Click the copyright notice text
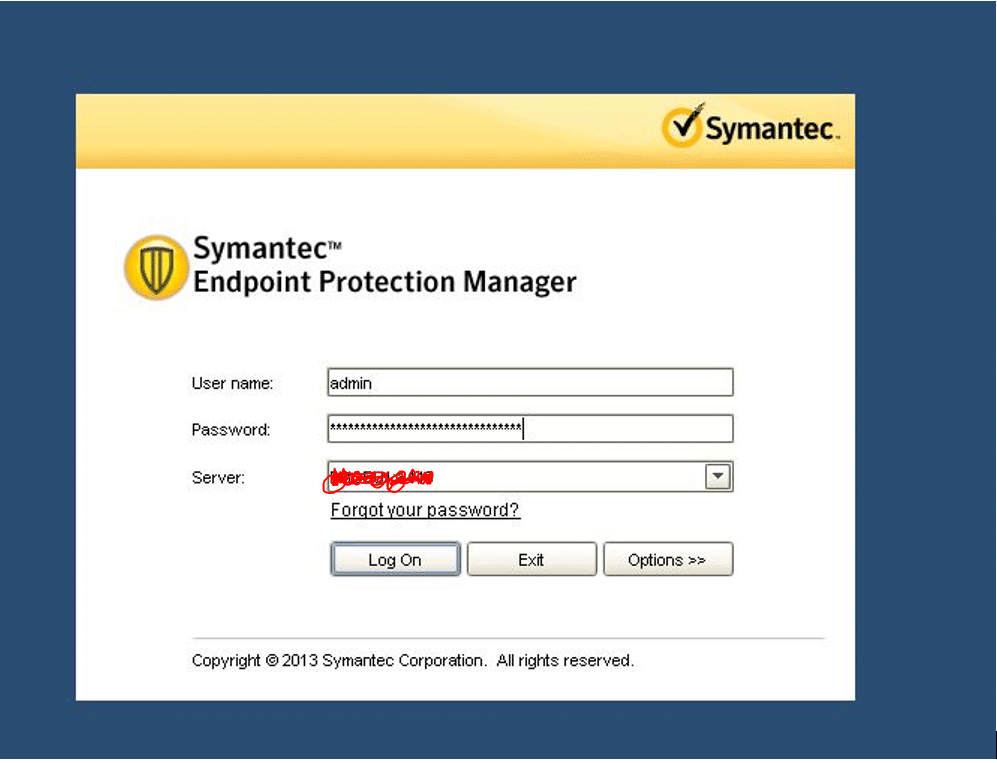Image resolution: width=997 pixels, height=763 pixels. click(412, 661)
